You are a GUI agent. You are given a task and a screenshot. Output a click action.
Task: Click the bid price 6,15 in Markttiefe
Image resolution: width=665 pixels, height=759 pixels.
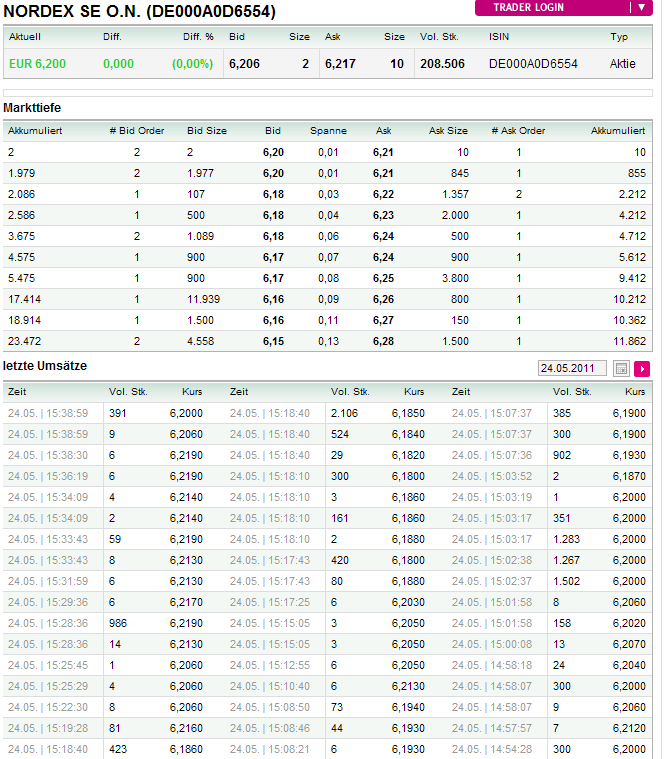tap(273, 341)
